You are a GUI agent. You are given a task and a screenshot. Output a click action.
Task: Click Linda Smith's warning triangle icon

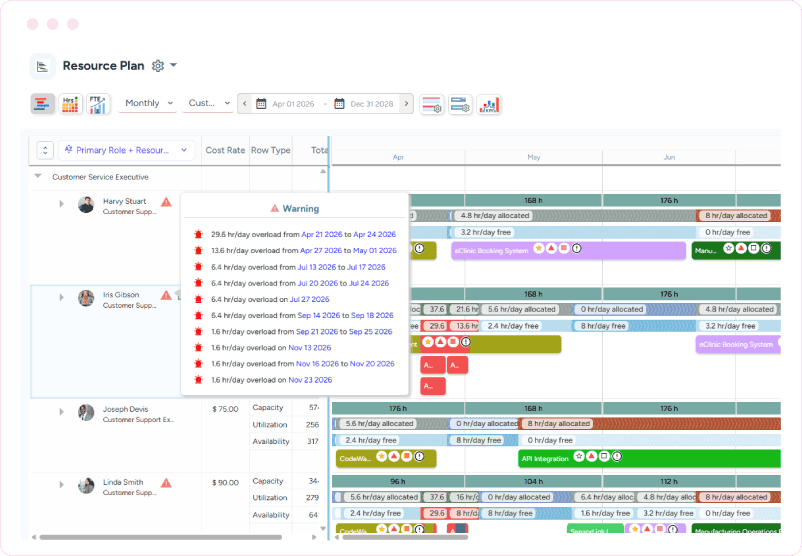pos(166,483)
